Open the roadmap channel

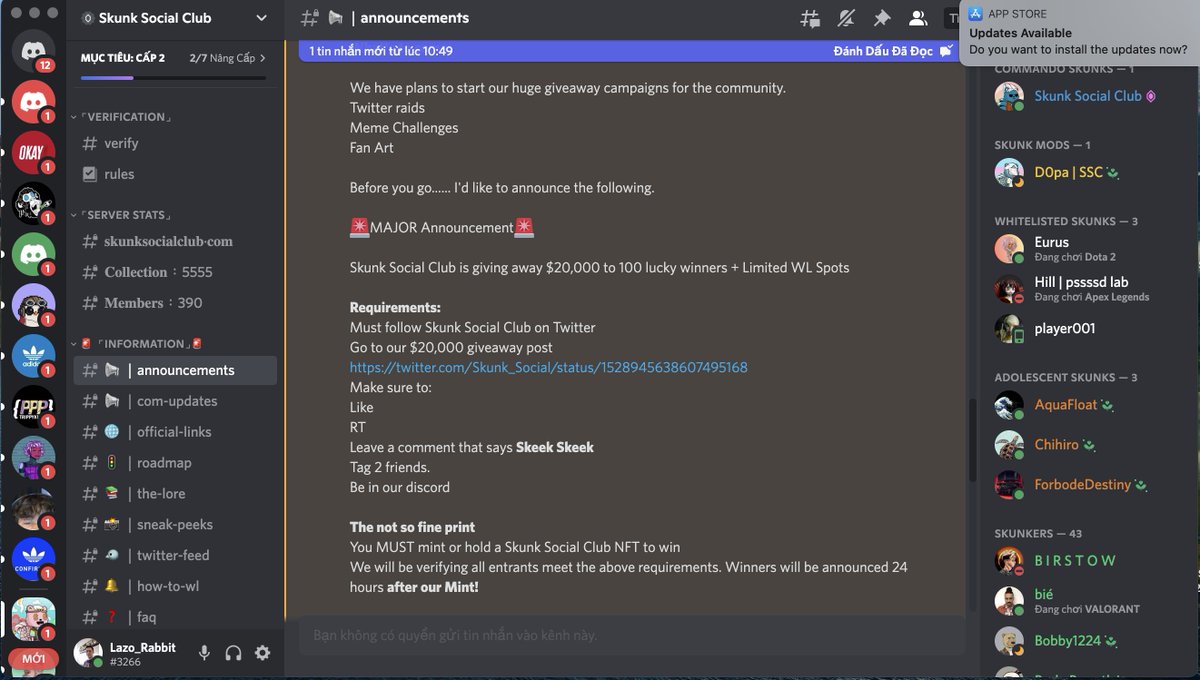pyautogui.click(x=175, y=463)
